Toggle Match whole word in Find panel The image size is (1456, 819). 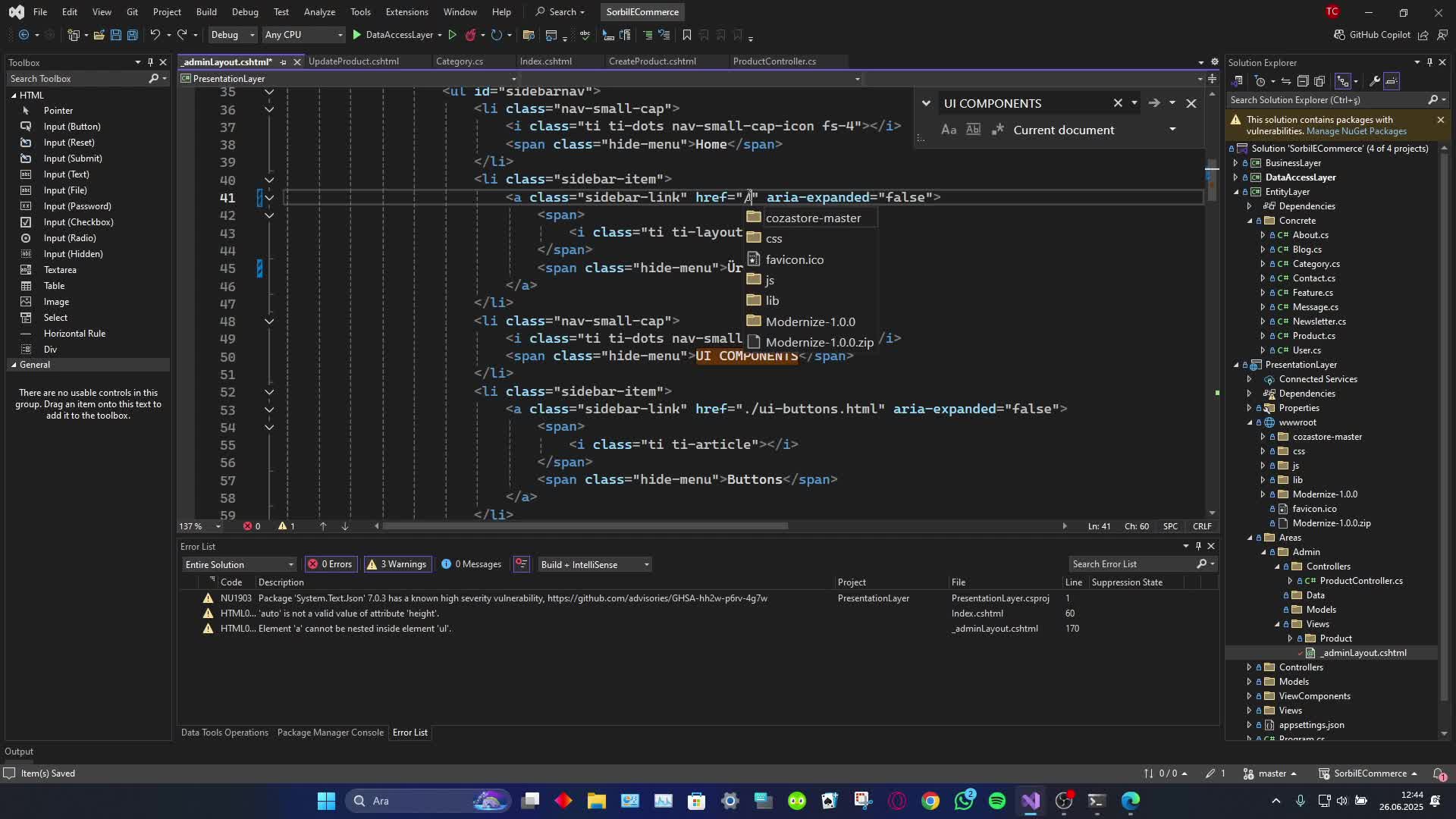click(973, 130)
